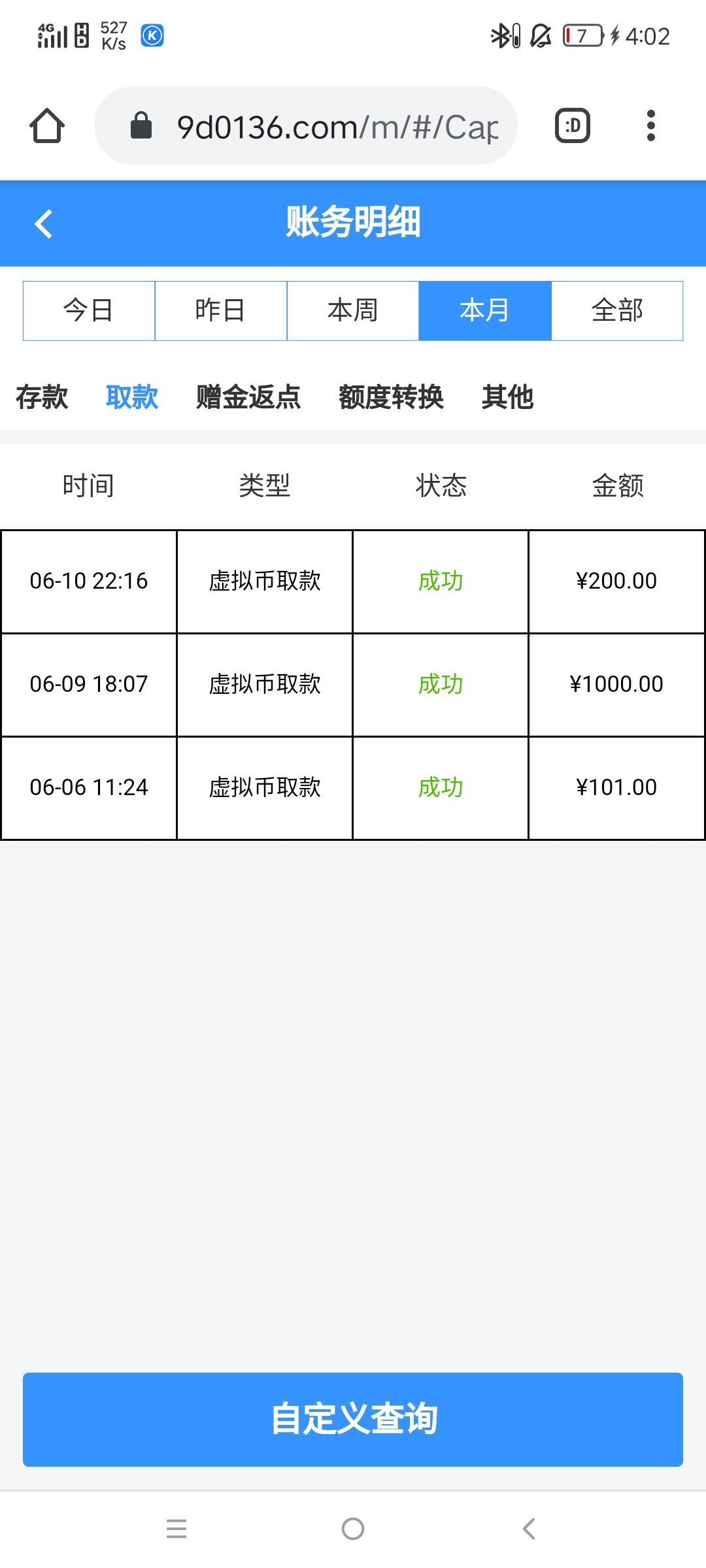Select the 昨日 date filter
The image size is (706, 1568).
tap(221, 311)
